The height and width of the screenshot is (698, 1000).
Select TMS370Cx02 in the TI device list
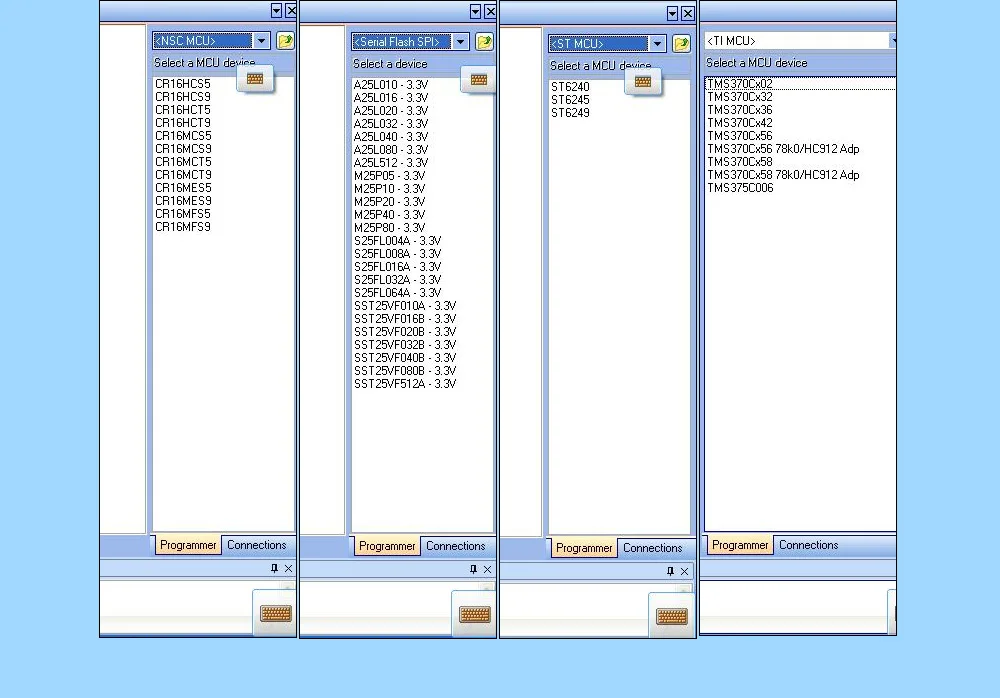click(x=740, y=84)
